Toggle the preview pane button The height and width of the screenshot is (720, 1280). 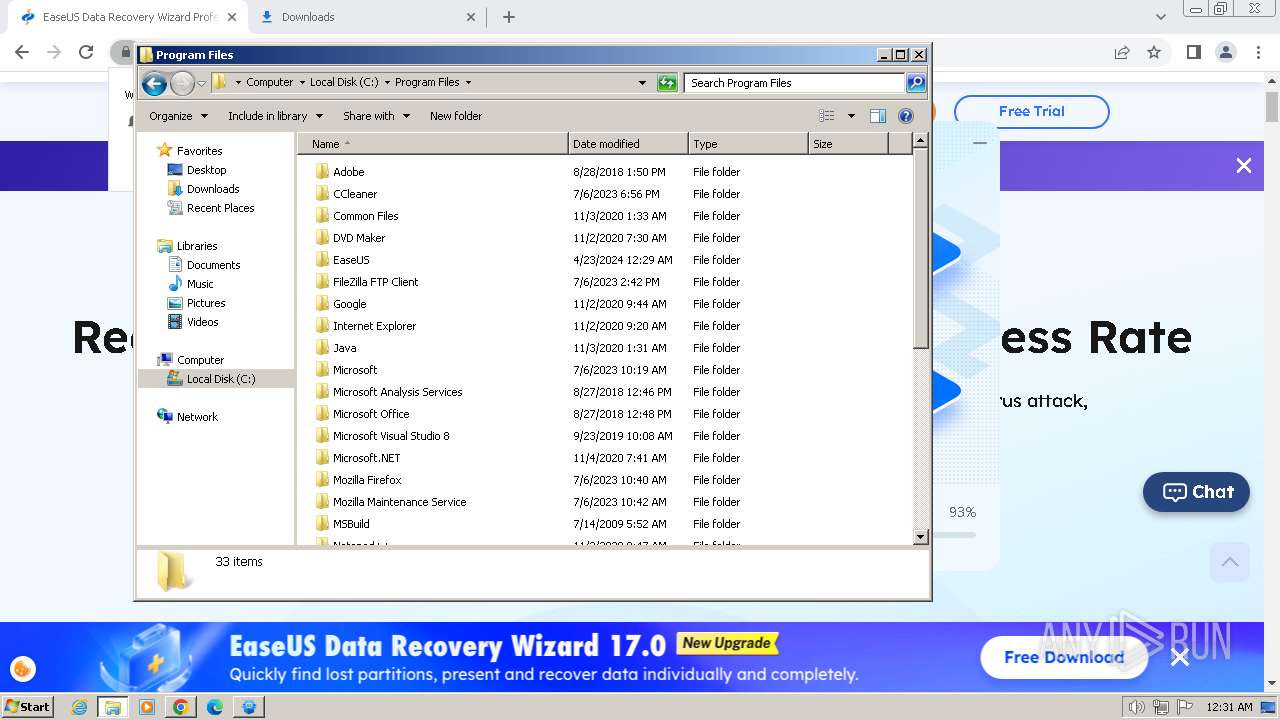[878, 116]
